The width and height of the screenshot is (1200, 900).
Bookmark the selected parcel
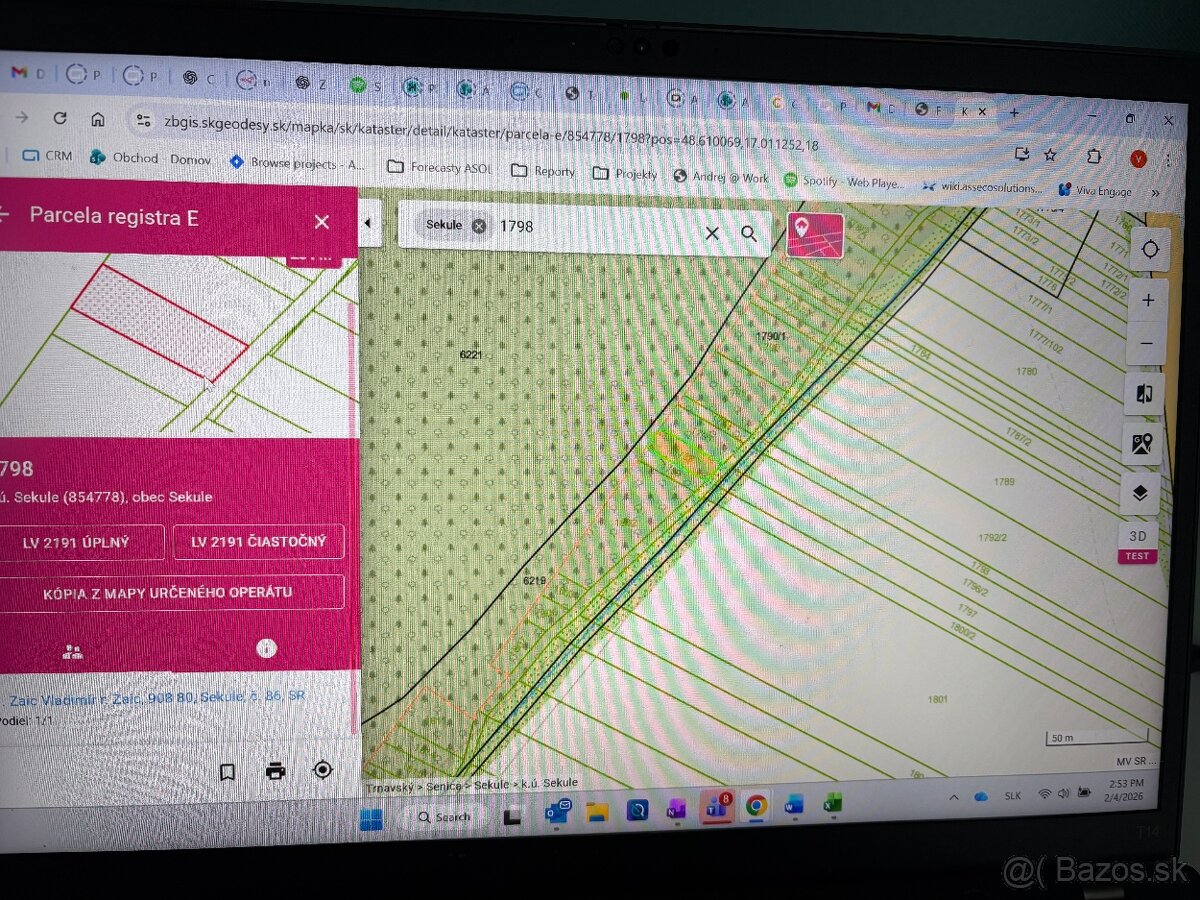[227, 772]
